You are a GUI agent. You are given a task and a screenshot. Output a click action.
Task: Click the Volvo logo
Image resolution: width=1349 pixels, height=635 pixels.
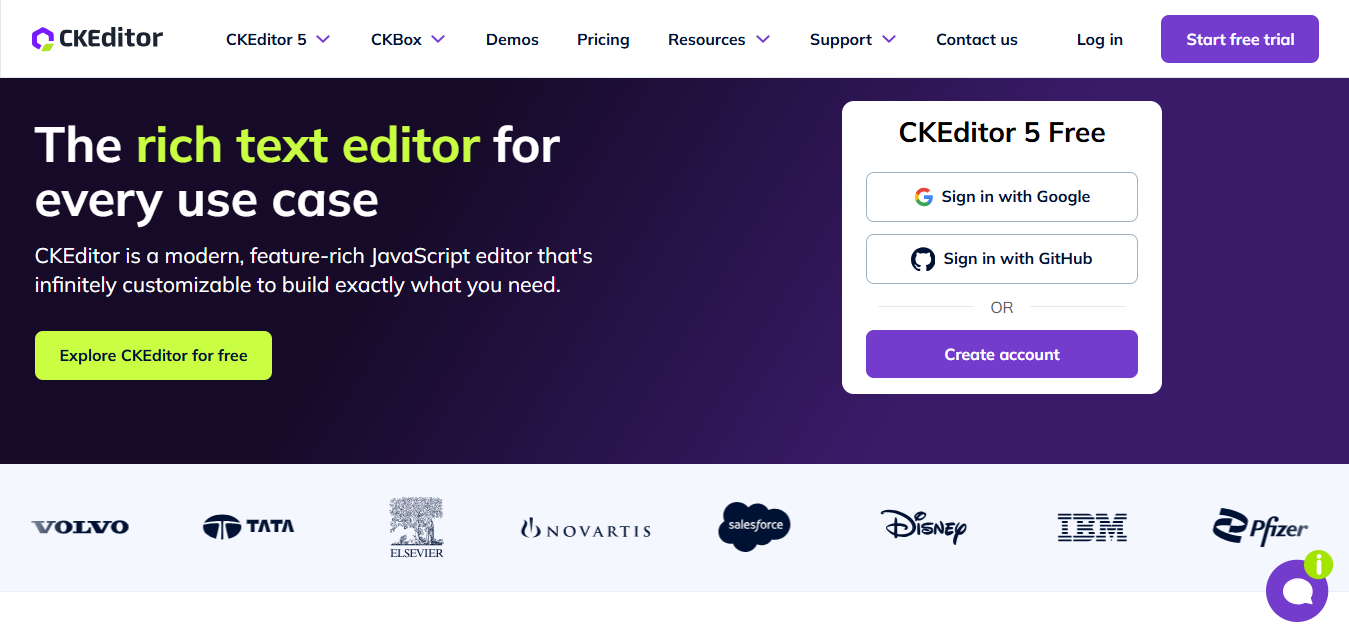[80, 527]
